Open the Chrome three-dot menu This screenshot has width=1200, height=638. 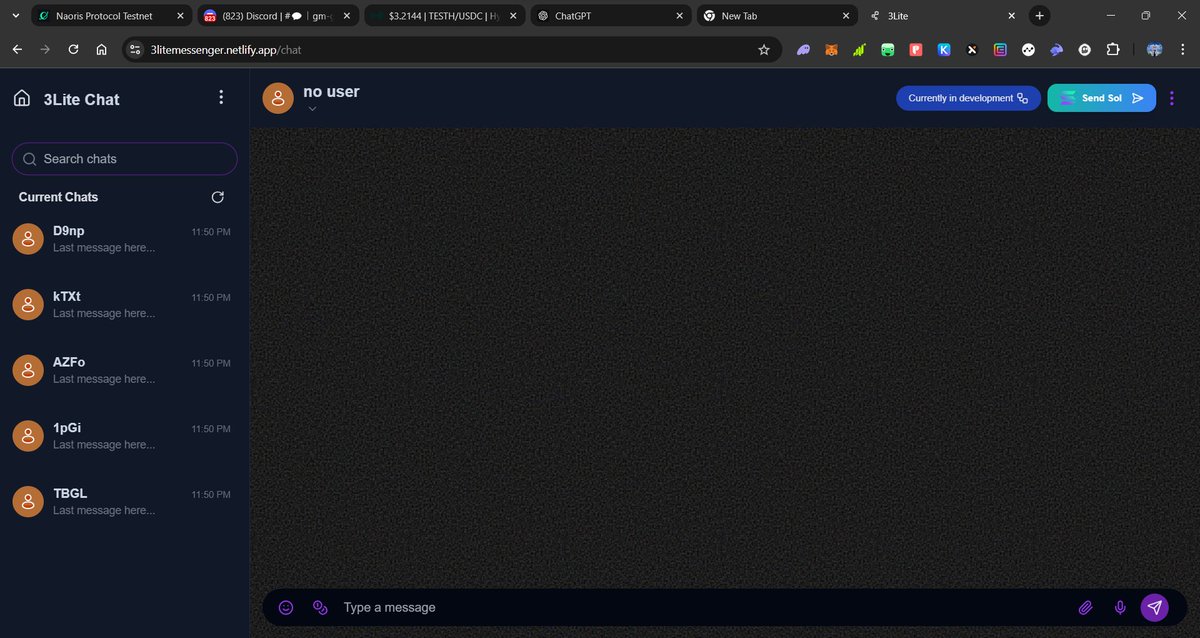pyautogui.click(x=1182, y=50)
